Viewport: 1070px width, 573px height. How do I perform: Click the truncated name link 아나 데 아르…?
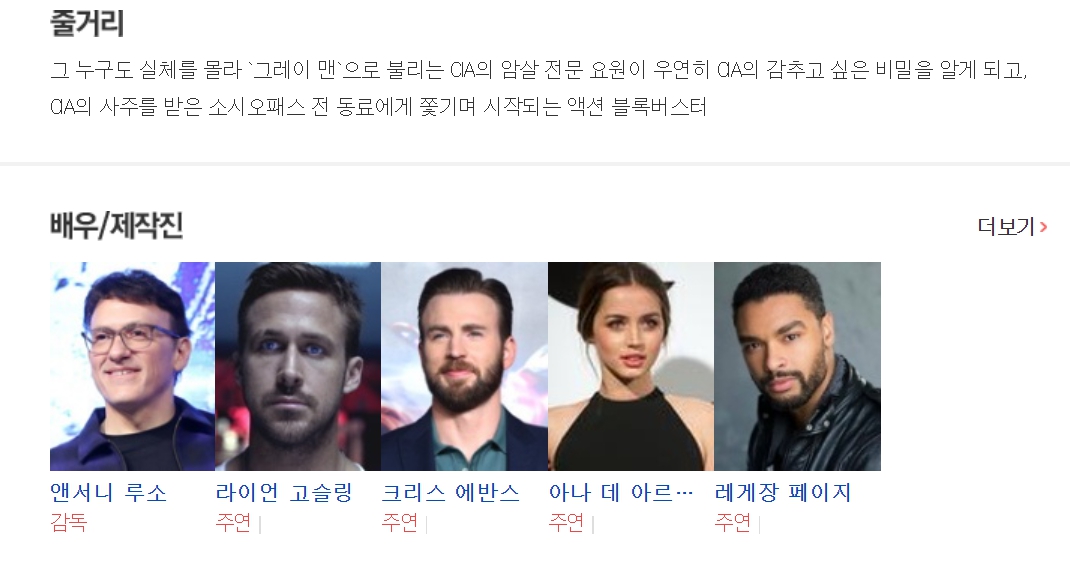tap(621, 493)
